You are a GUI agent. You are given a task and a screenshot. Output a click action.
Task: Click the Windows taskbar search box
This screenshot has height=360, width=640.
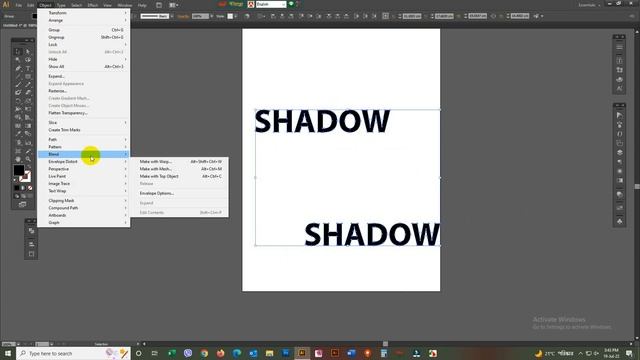[73, 353]
